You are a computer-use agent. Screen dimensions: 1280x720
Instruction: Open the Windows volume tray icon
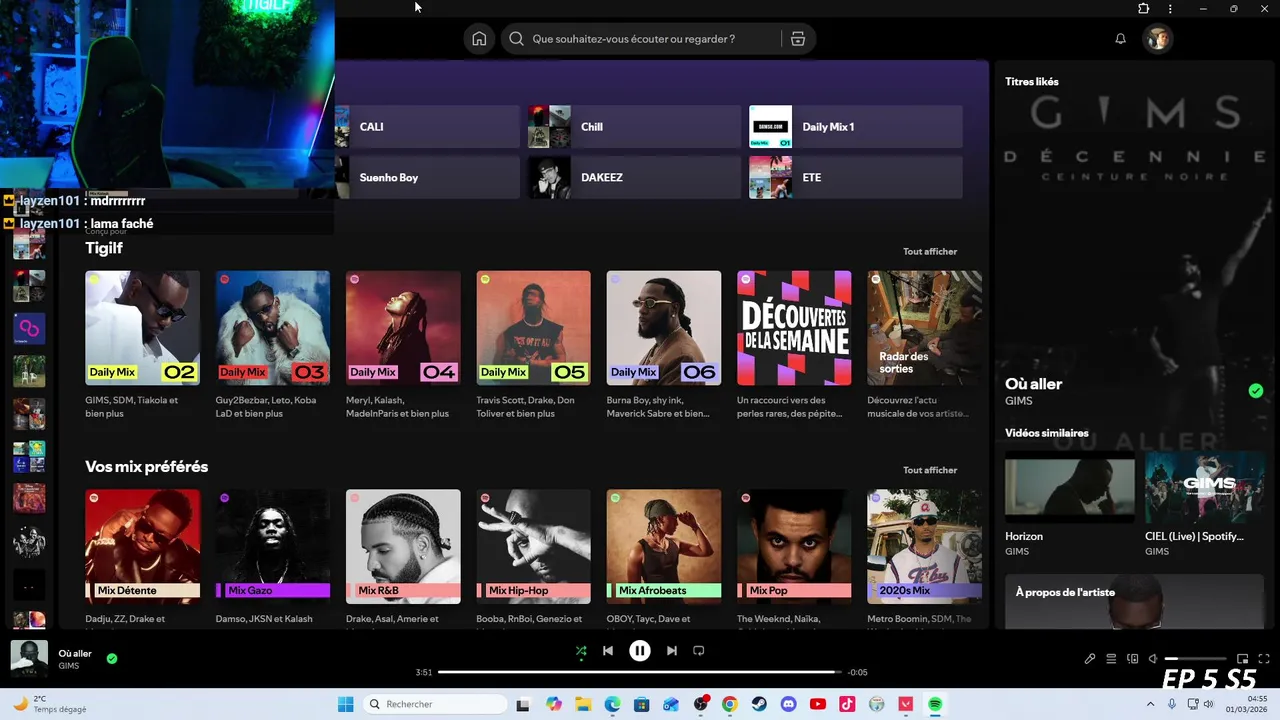coord(1208,704)
